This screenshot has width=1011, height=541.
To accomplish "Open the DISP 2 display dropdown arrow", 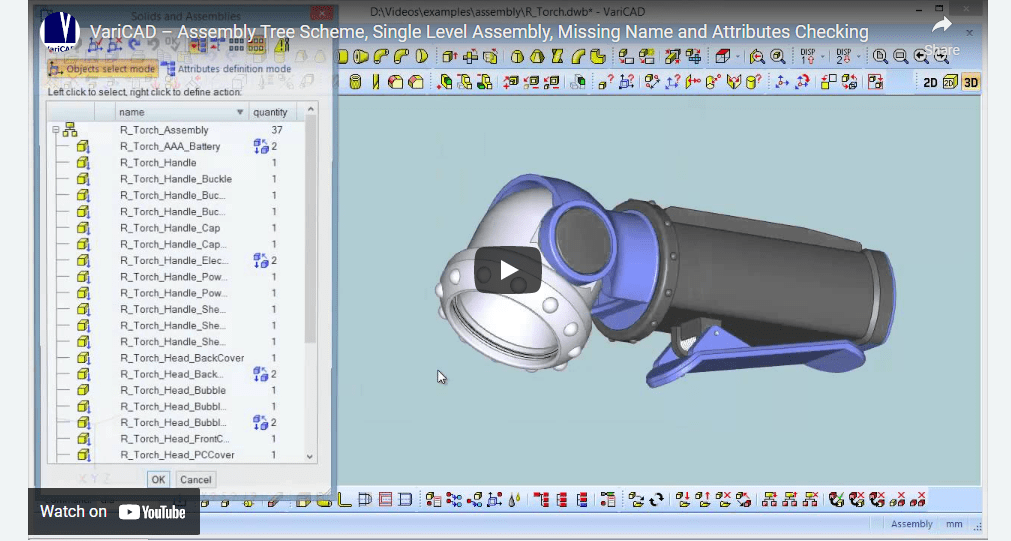I will (859, 57).
